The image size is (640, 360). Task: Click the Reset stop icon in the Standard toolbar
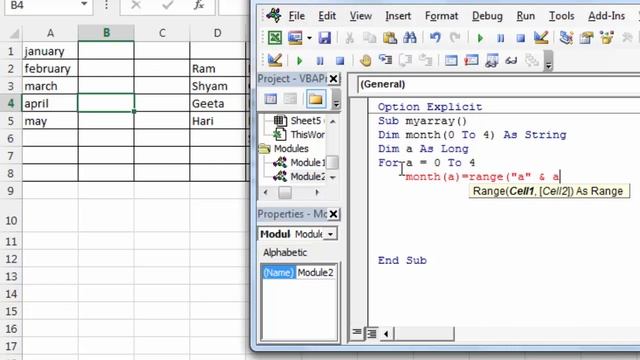click(x=520, y=38)
